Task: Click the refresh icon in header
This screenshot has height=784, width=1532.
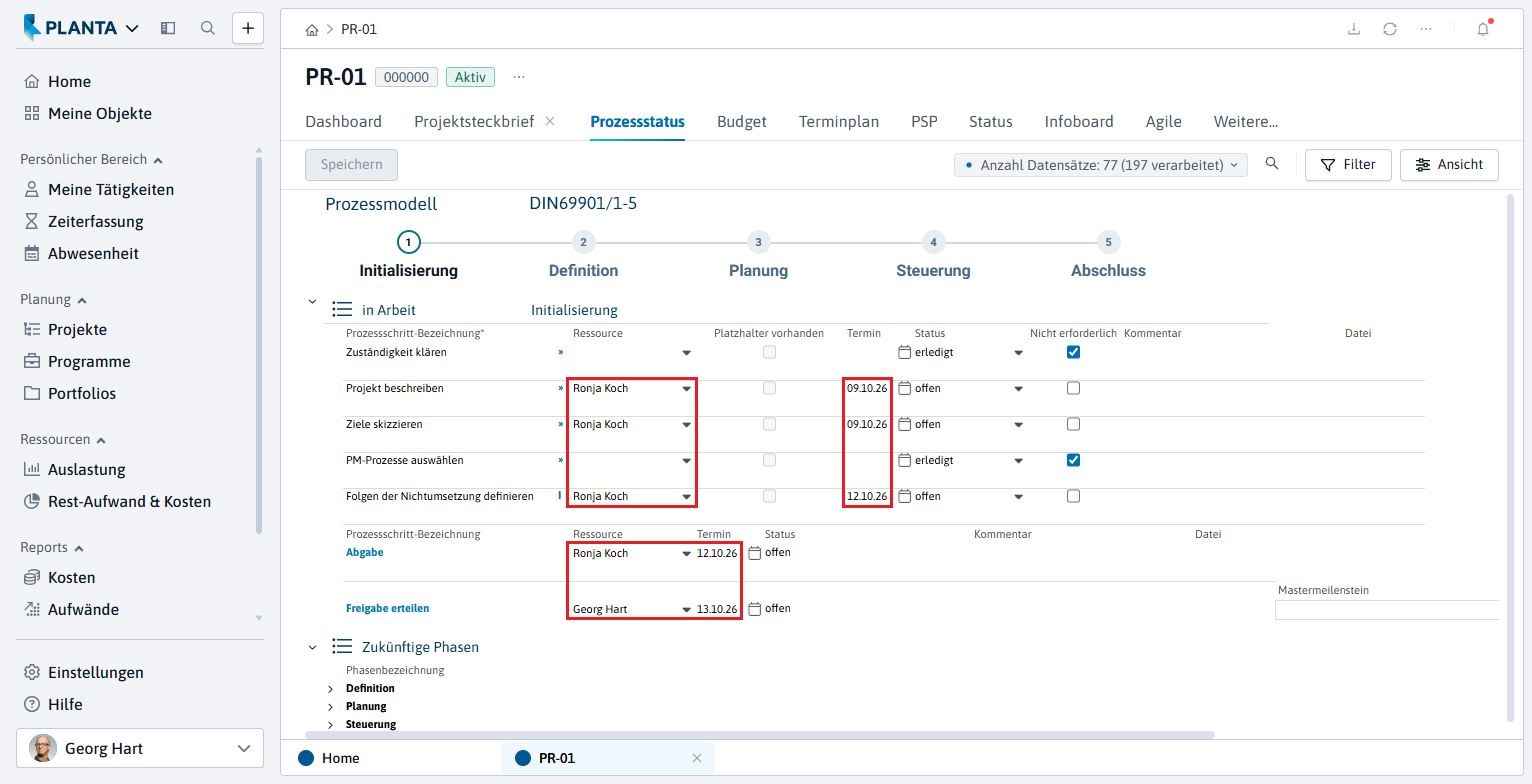Action: point(1390,29)
